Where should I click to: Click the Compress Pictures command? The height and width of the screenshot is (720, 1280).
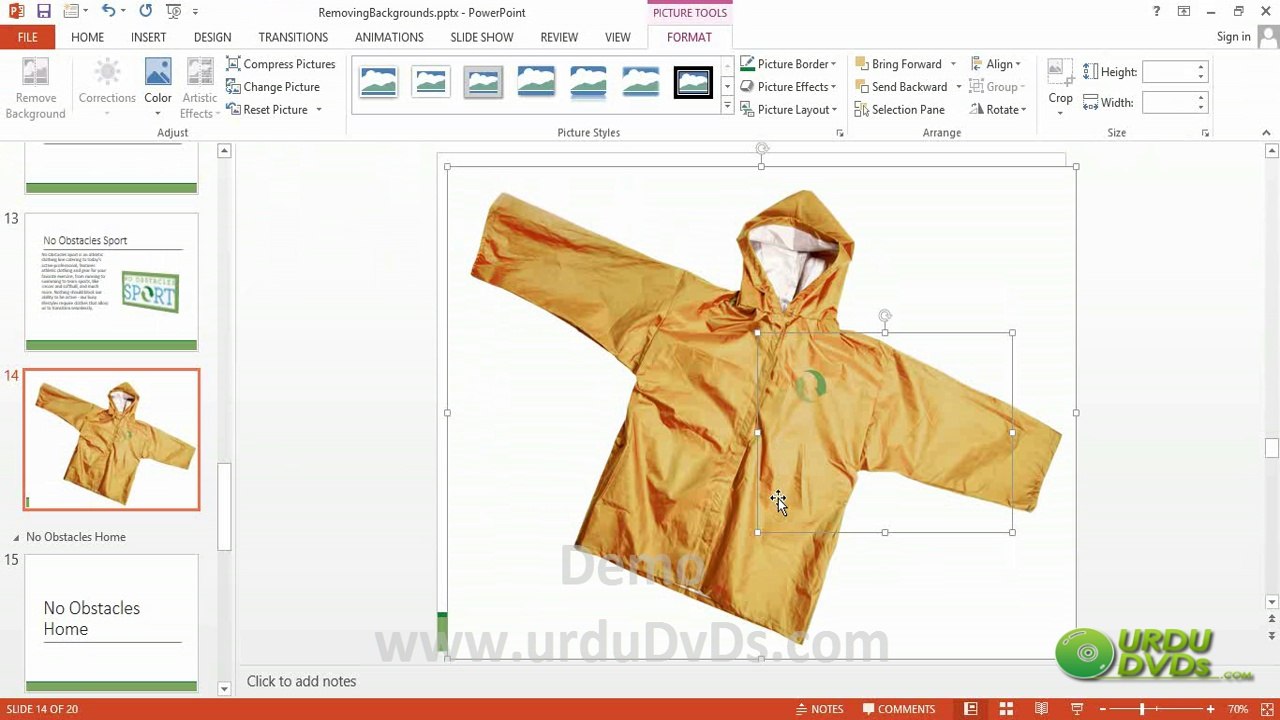[281, 64]
